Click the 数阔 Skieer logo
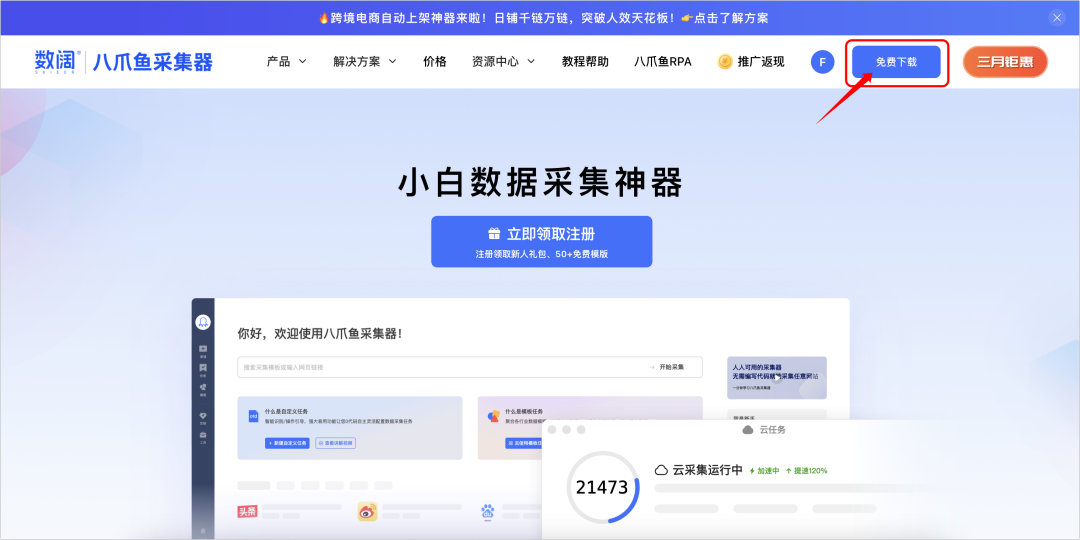 pyautogui.click(x=57, y=62)
